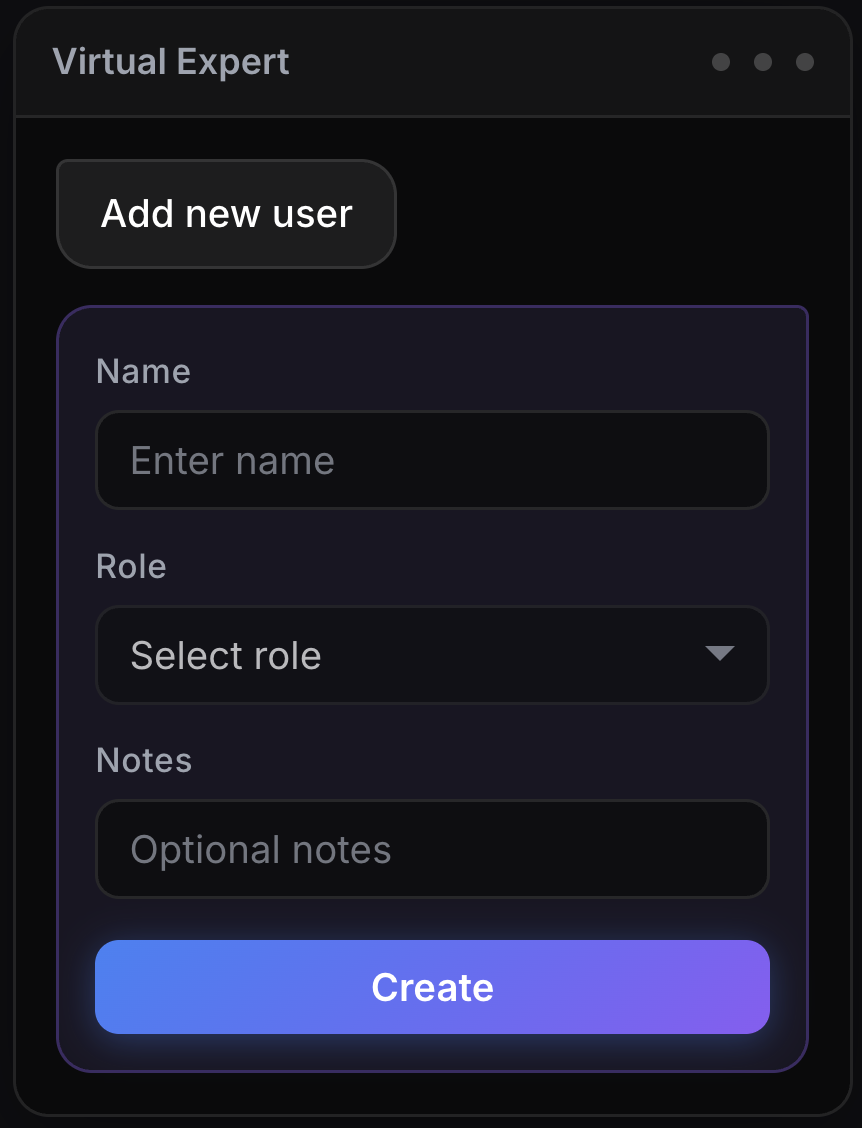
Task: Focus the Name input field
Action: 432,460
